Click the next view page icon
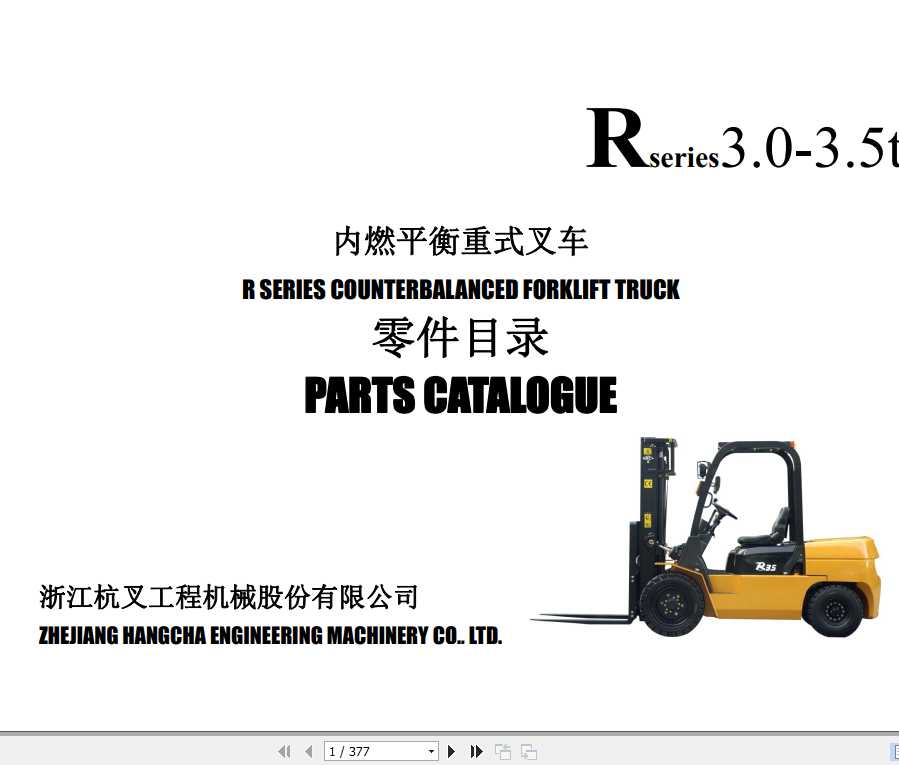The width and height of the screenshot is (899, 765). click(527, 751)
